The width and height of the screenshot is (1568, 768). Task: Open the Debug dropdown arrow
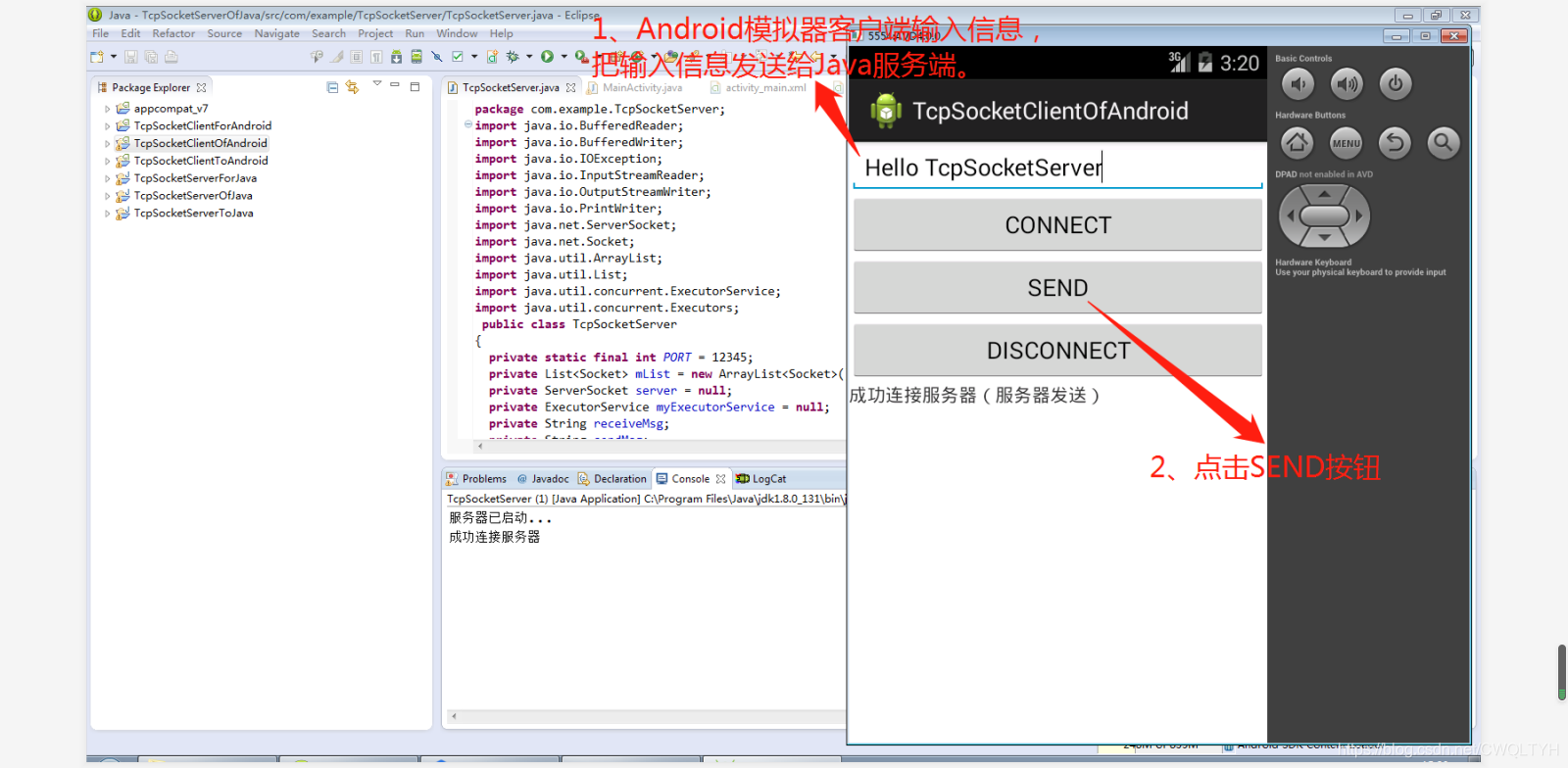tap(529, 57)
